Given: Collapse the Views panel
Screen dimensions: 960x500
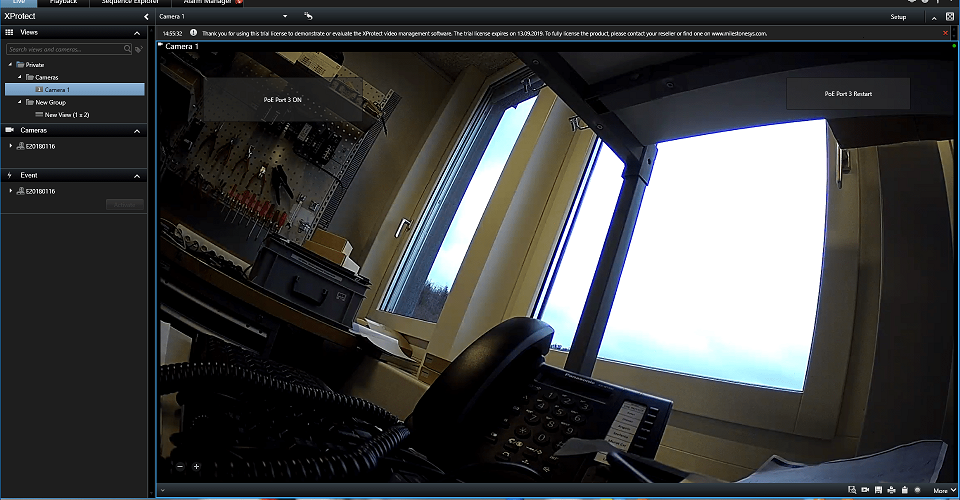Looking at the screenshot, I should tap(137, 33).
